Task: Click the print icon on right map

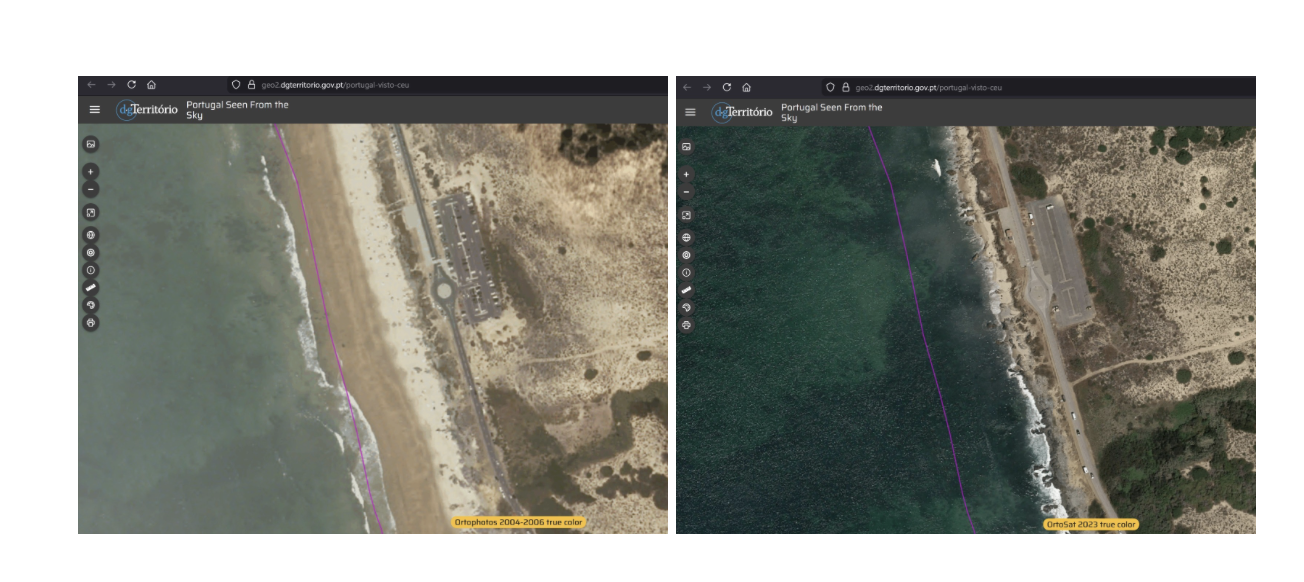Action: 686,325
